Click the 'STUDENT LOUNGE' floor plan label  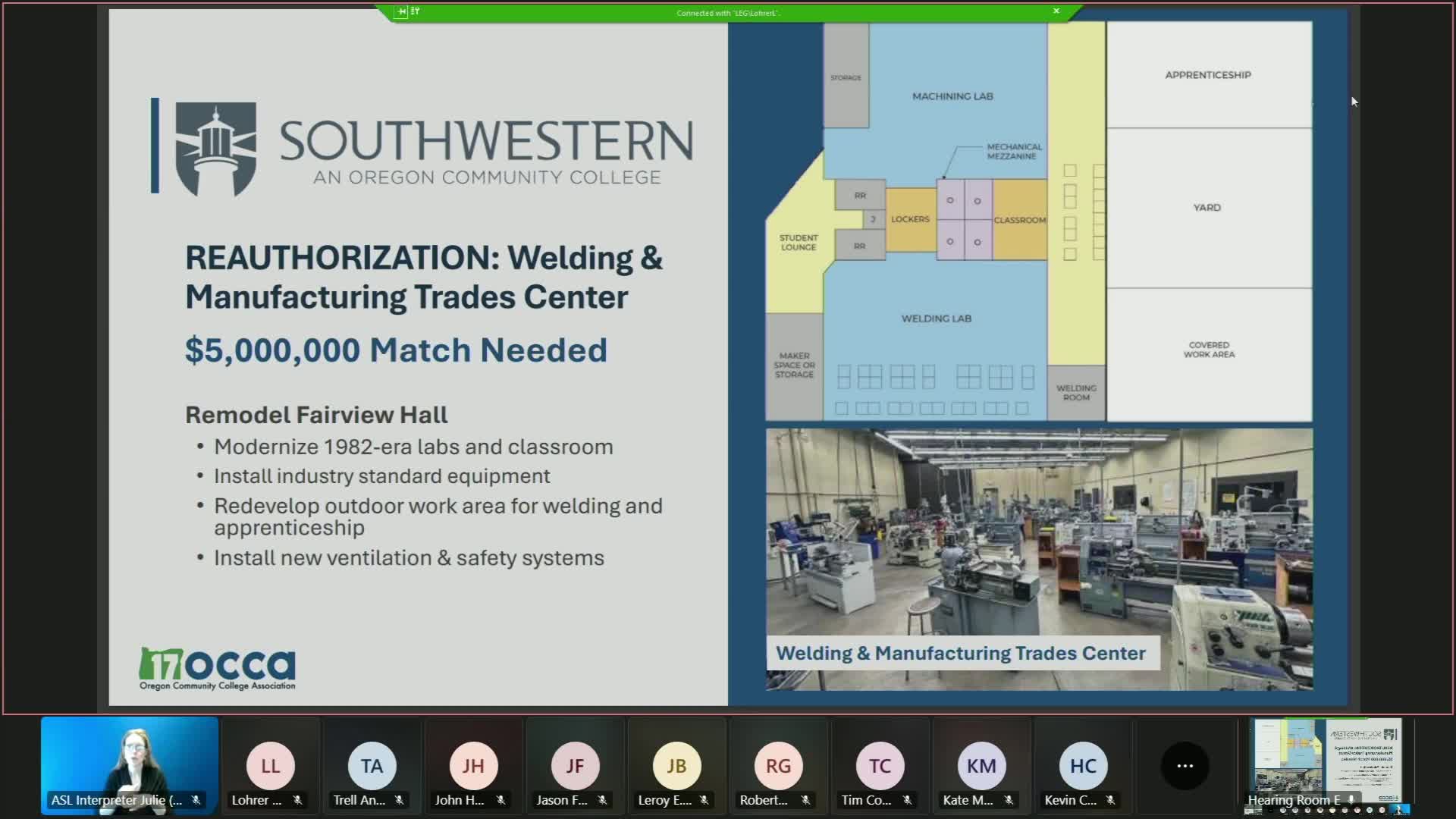(x=799, y=243)
